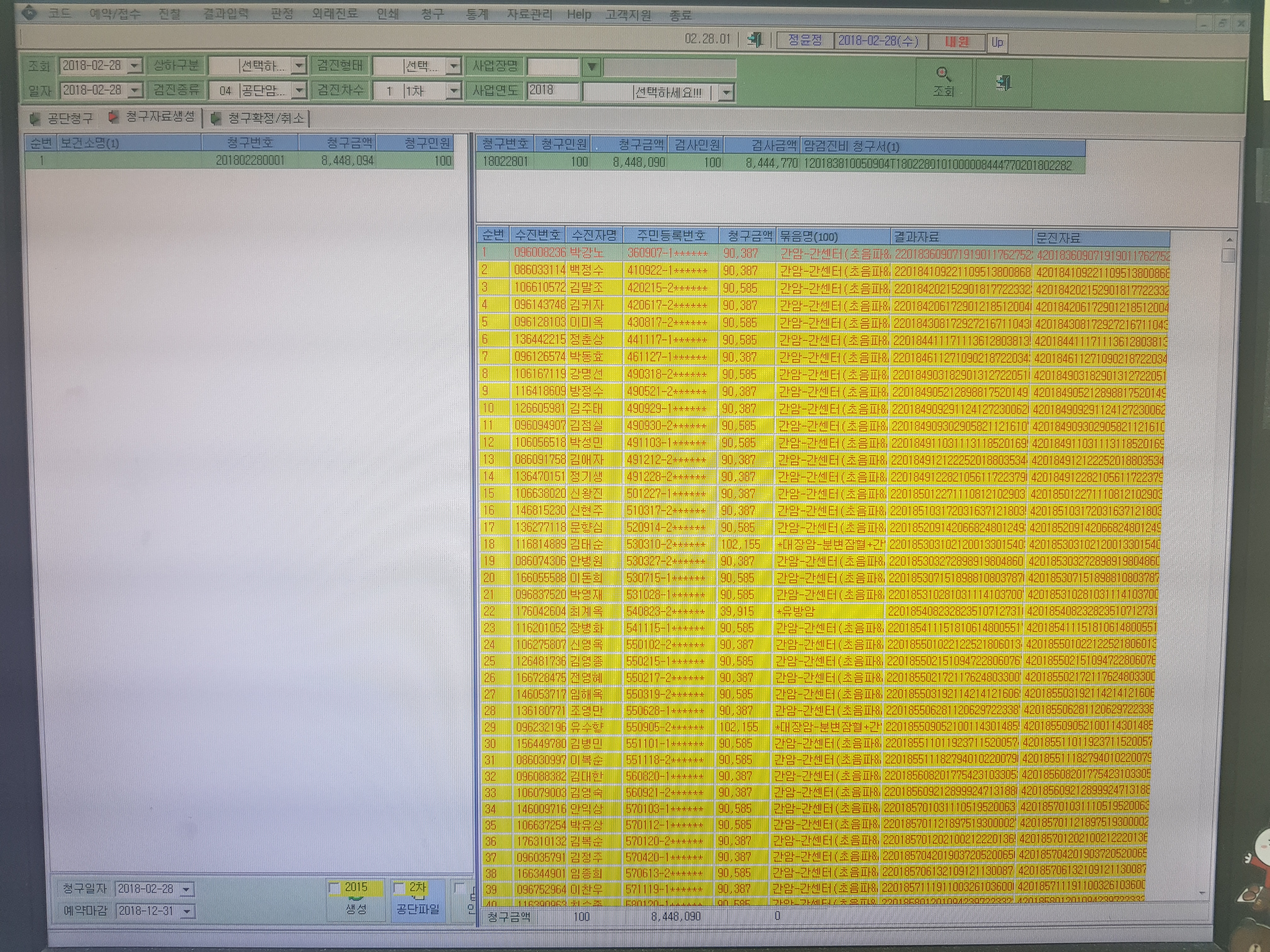Open the 결과입력 menu
Image resolution: width=1270 pixels, height=952 pixels.
[226, 13]
